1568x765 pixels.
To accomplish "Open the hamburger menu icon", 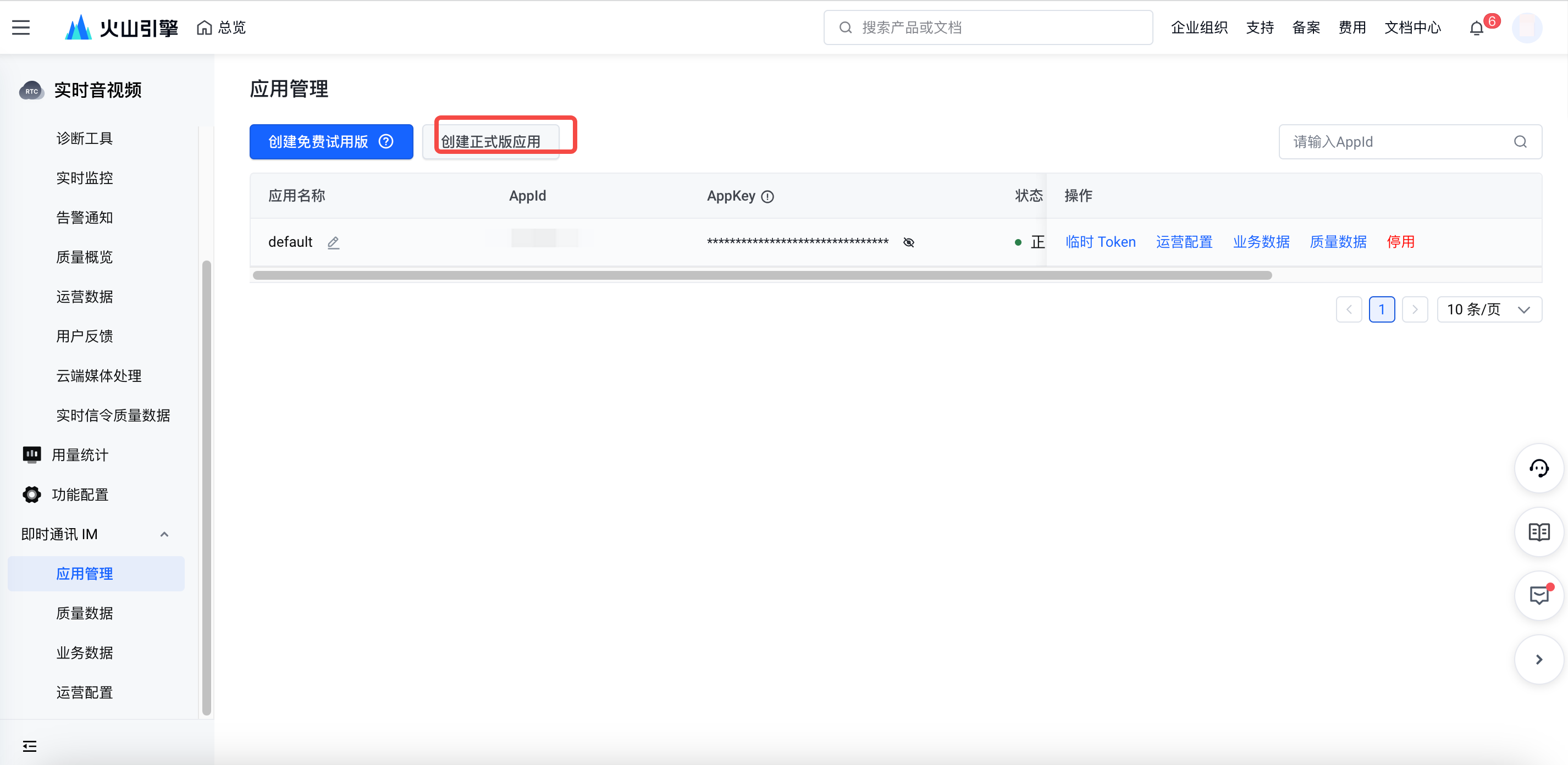I will tap(21, 27).
